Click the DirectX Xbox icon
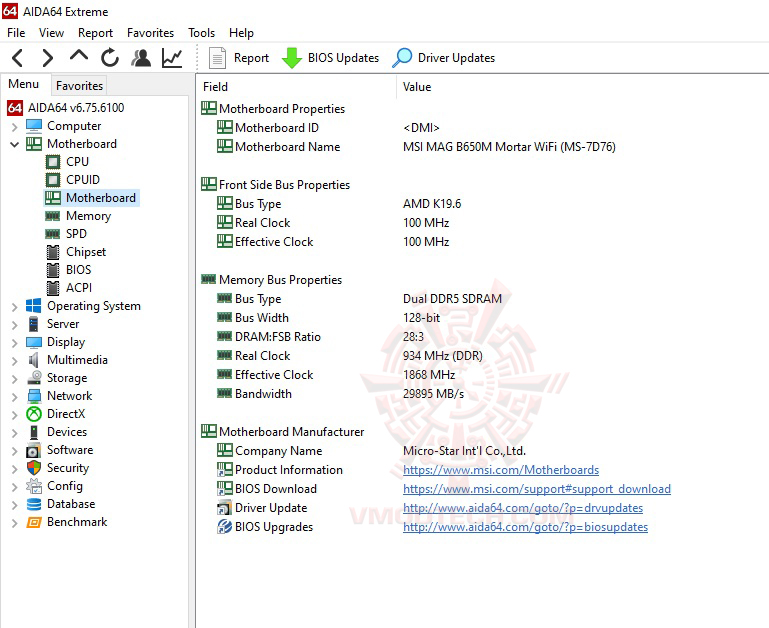The image size is (769, 628). pyautogui.click(x=34, y=414)
